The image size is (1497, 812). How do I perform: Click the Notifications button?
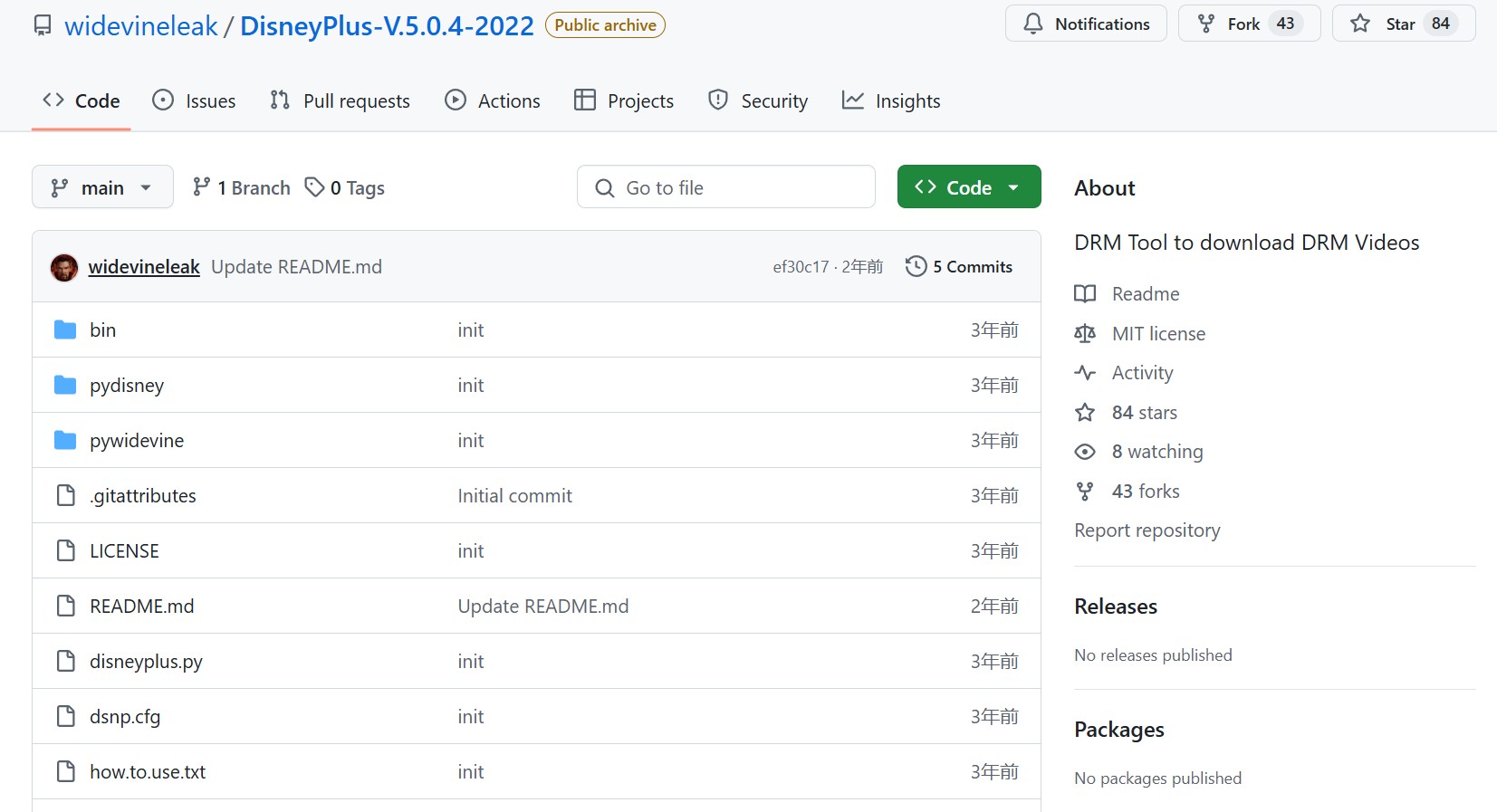1086,24
